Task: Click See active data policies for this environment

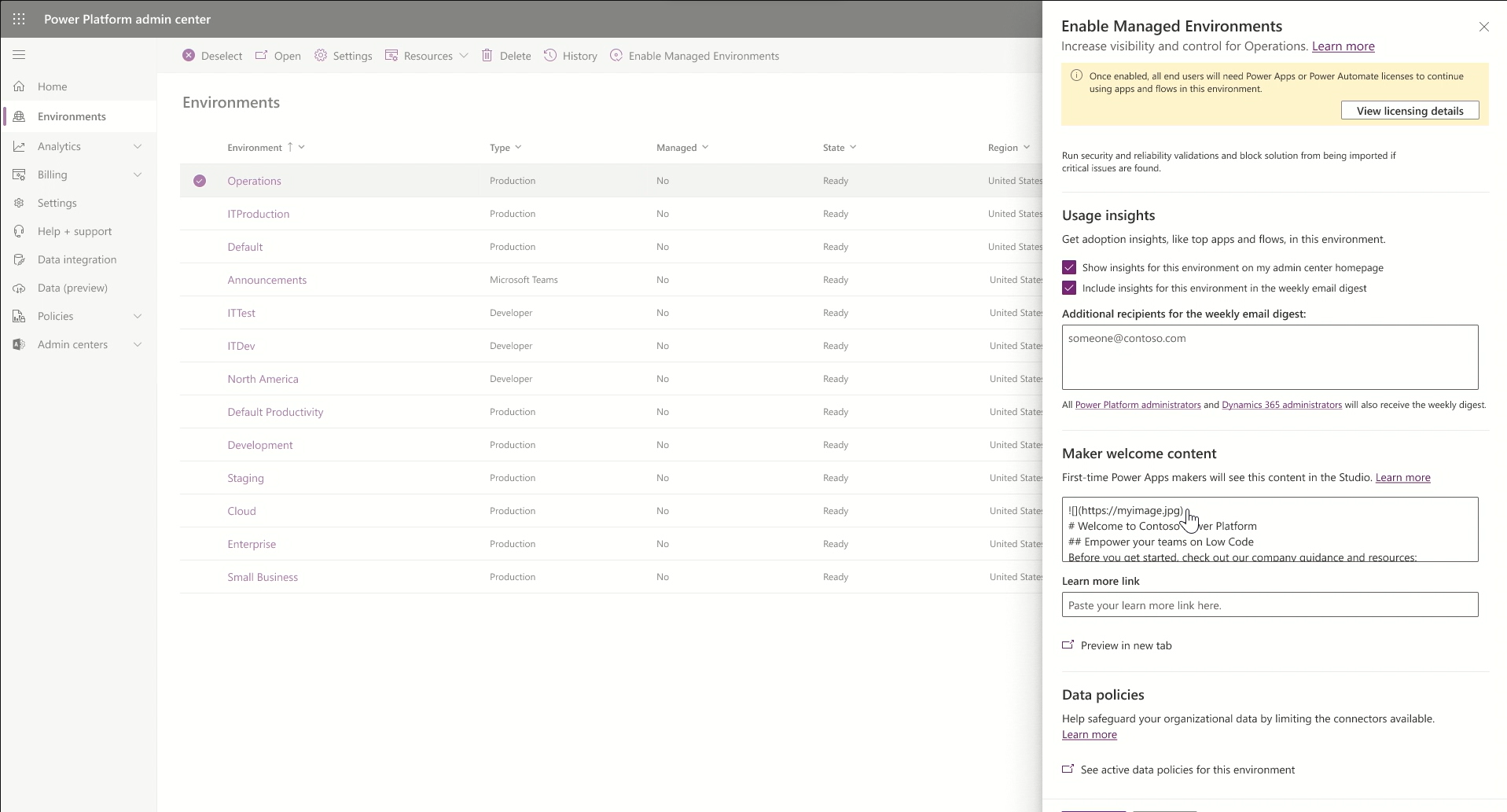Action: (1188, 770)
